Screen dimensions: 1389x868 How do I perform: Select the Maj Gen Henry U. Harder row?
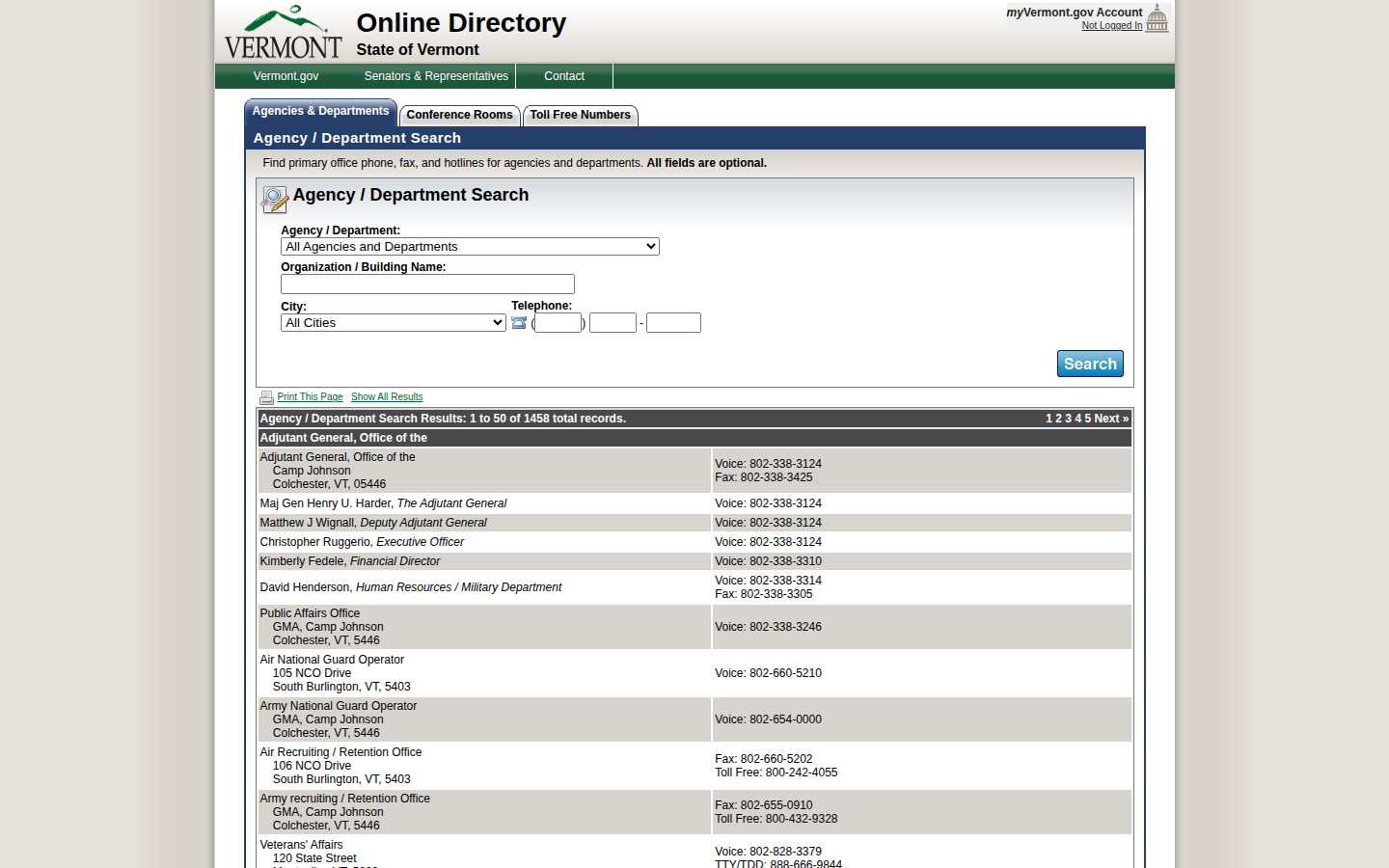(694, 503)
